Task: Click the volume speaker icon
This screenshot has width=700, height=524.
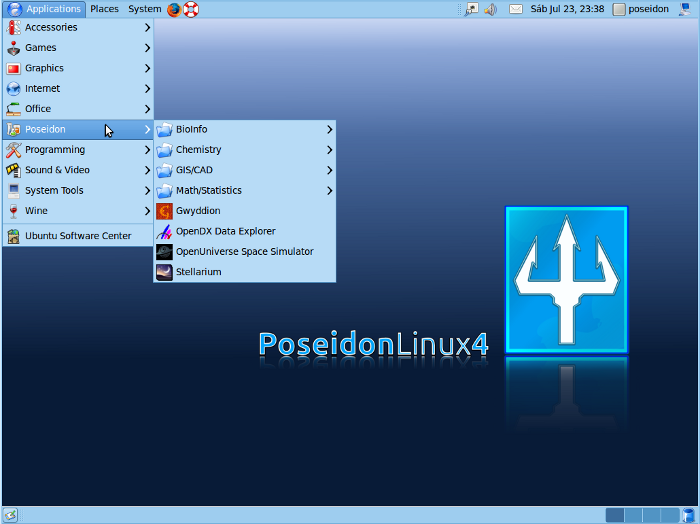Action: click(x=490, y=9)
